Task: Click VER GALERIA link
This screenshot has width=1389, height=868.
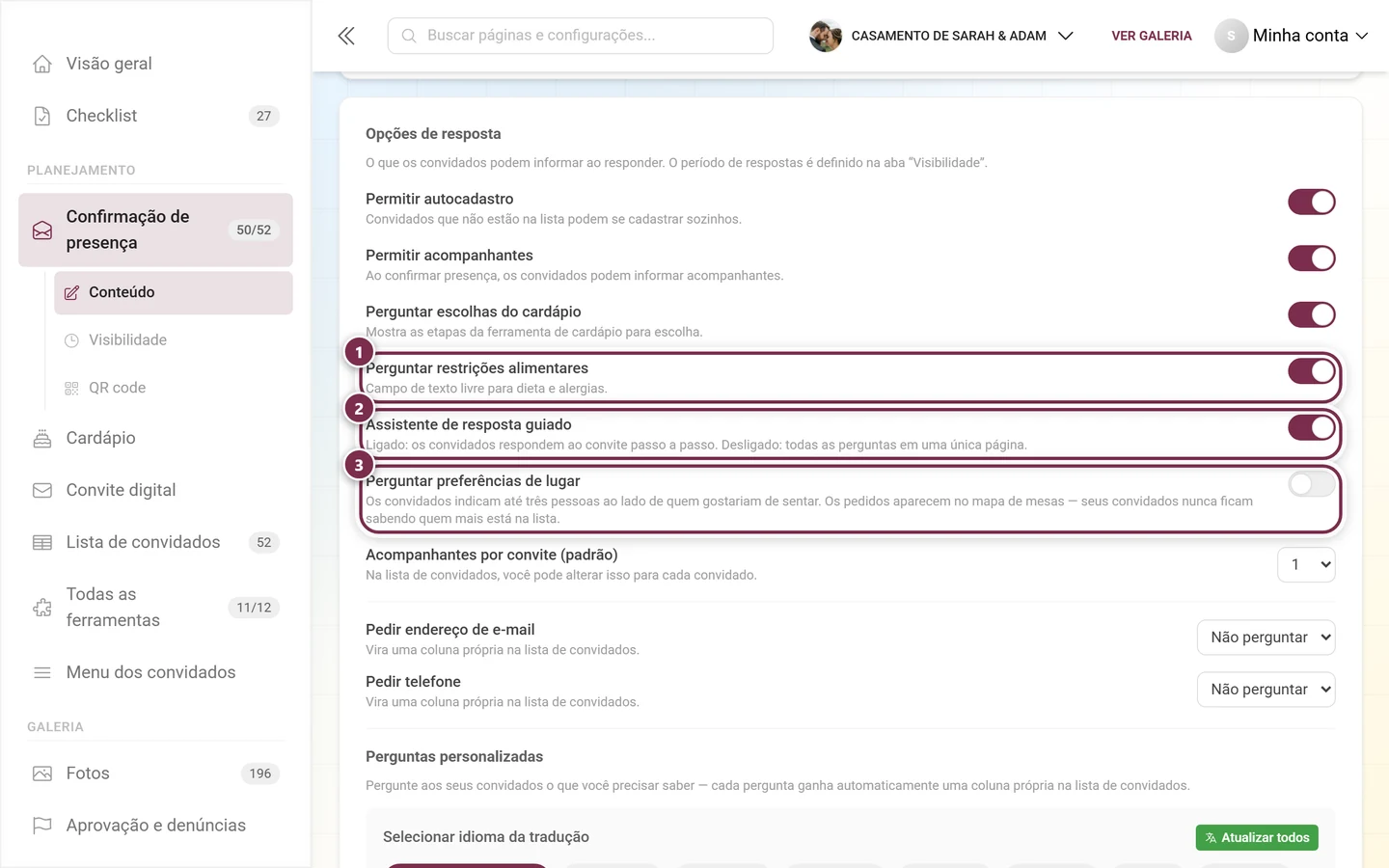Action: click(1152, 36)
